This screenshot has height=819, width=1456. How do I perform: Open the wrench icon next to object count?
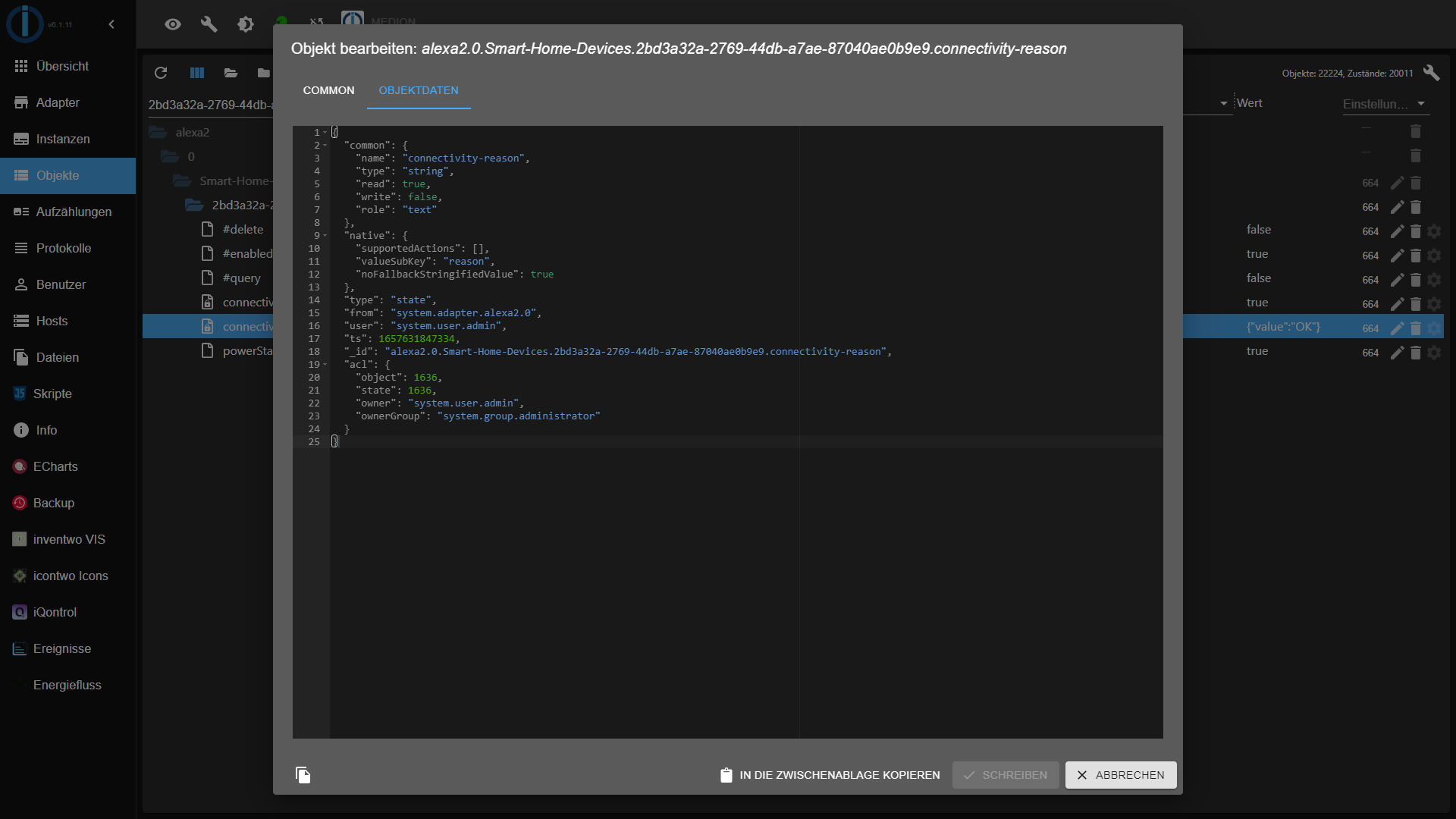(1431, 73)
